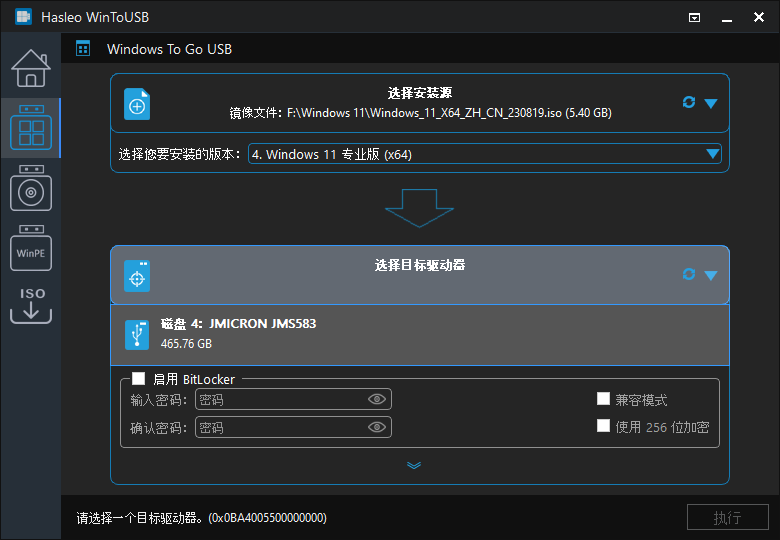This screenshot has height=540, width=780.
Task: Click the 选择安装源 heading
Action: click(420, 93)
